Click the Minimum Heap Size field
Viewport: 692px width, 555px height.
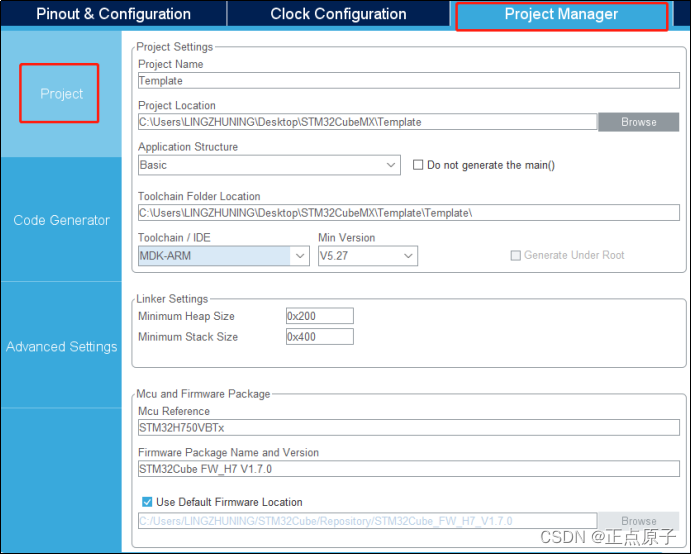pos(320,316)
